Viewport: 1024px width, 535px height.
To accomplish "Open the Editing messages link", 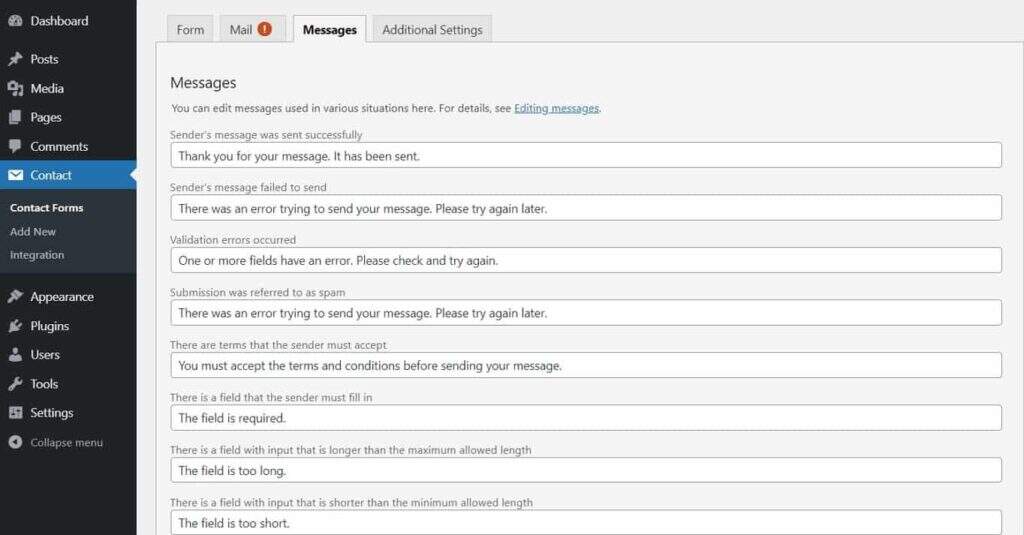I will pyautogui.click(x=556, y=108).
